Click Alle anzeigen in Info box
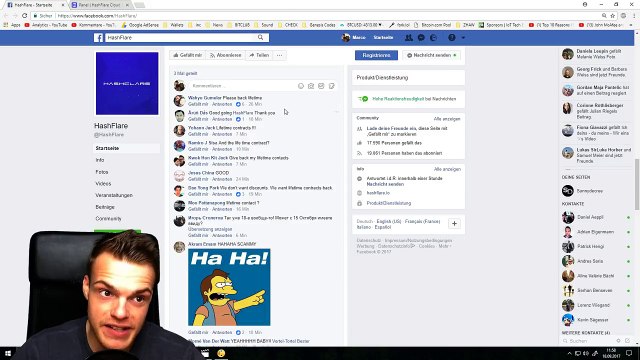This screenshot has height=360, width=640. click(447, 169)
